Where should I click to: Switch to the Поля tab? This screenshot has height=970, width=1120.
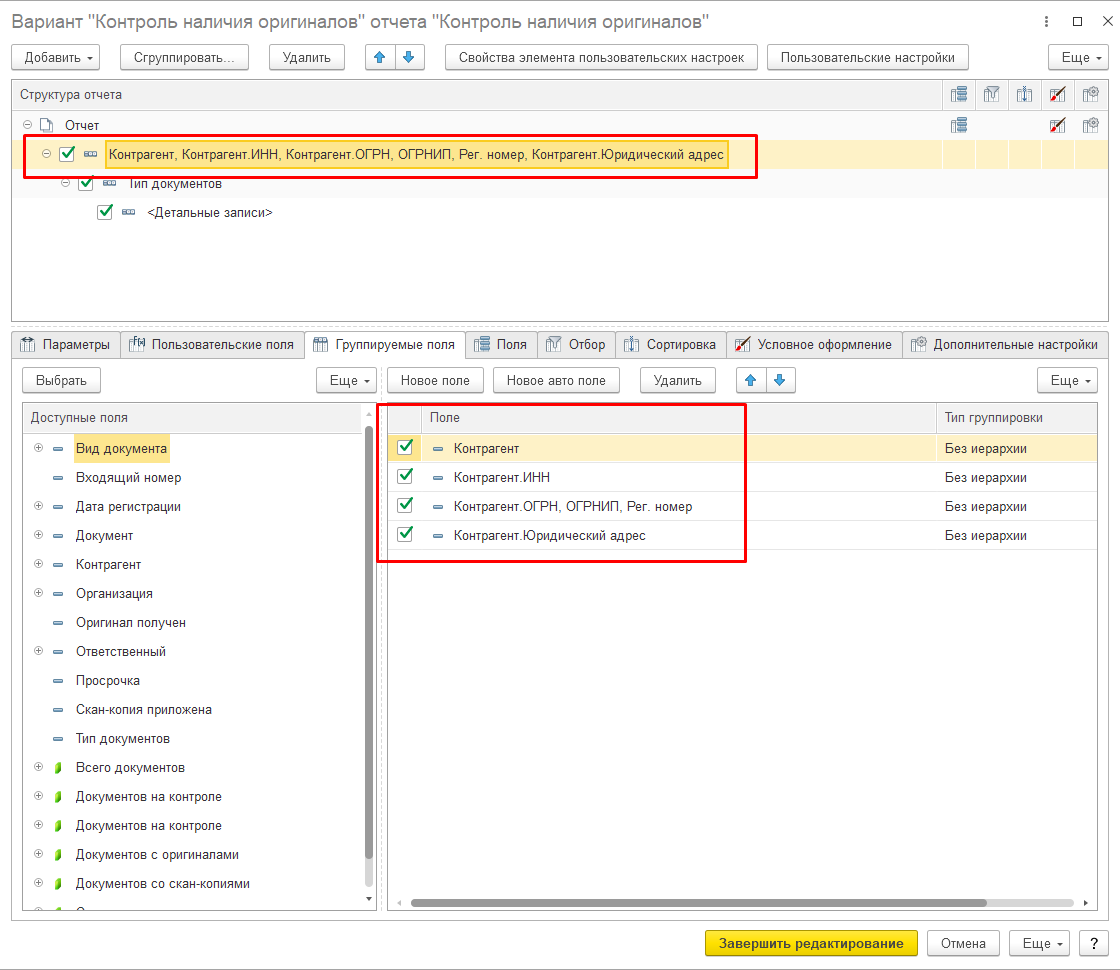[501, 344]
